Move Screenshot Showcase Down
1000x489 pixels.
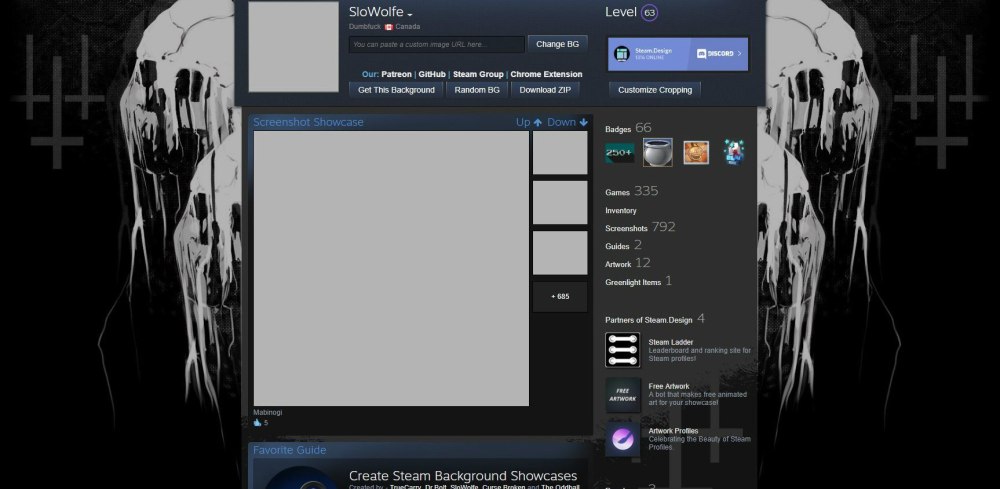568,122
